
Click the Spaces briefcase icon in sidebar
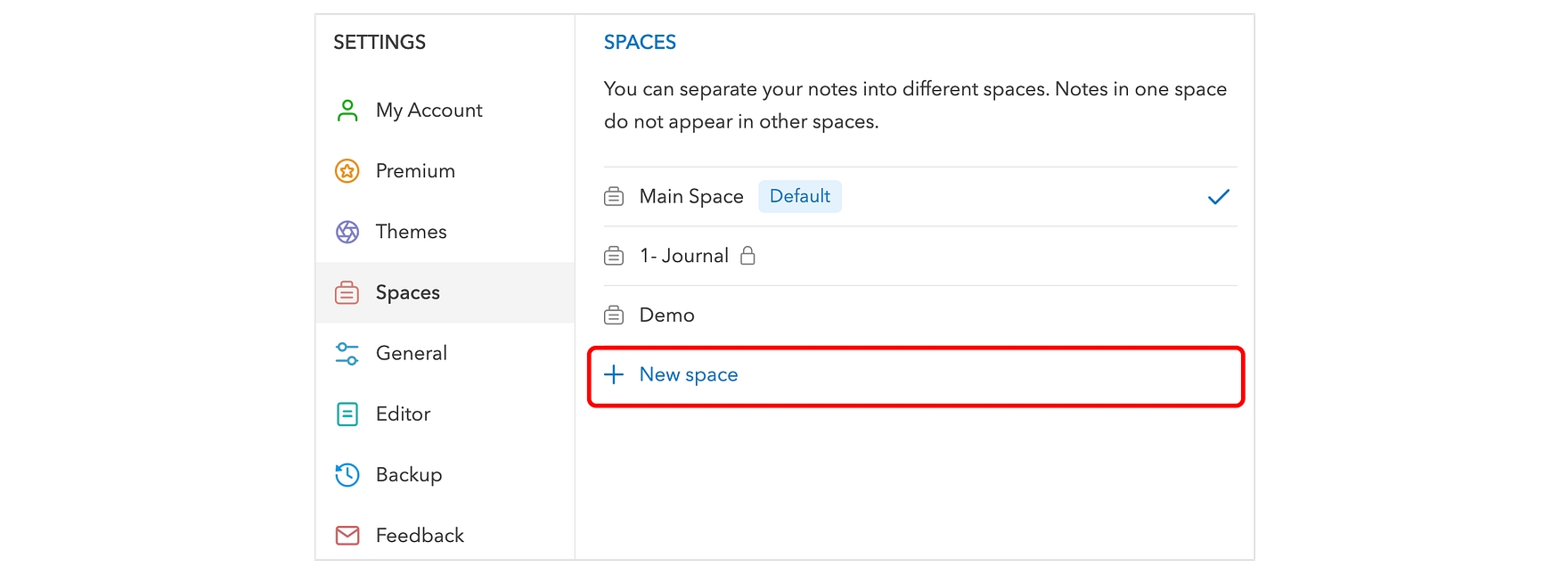coord(347,292)
